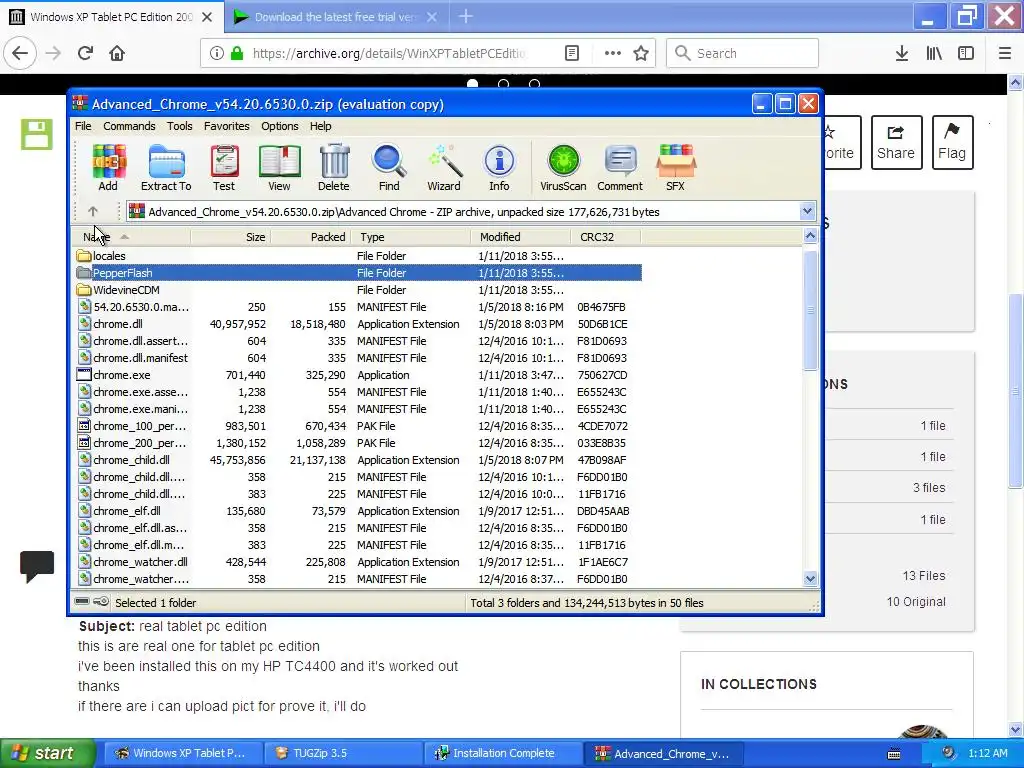
Task: Click the Delete trash can icon
Action: (334, 168)
